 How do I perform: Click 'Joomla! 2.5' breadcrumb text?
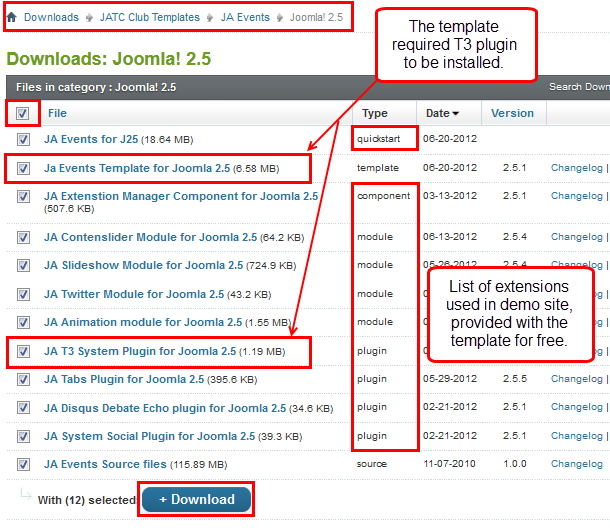click(x=316, y=18)
